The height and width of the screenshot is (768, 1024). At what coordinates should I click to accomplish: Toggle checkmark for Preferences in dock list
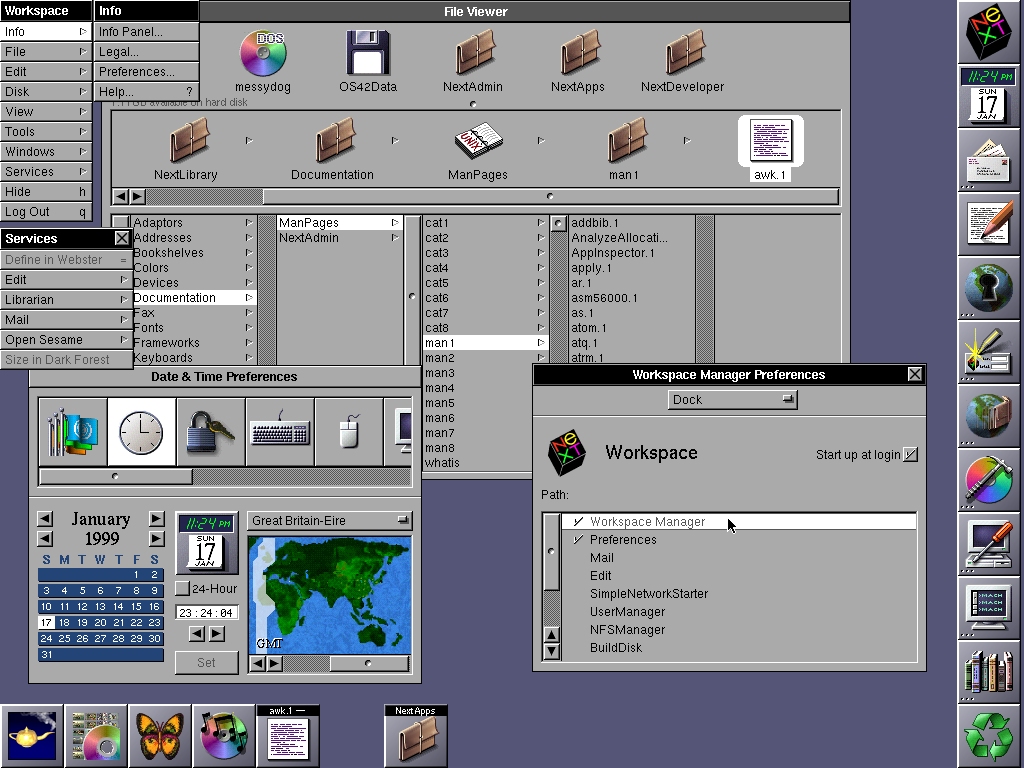point(579,540)
